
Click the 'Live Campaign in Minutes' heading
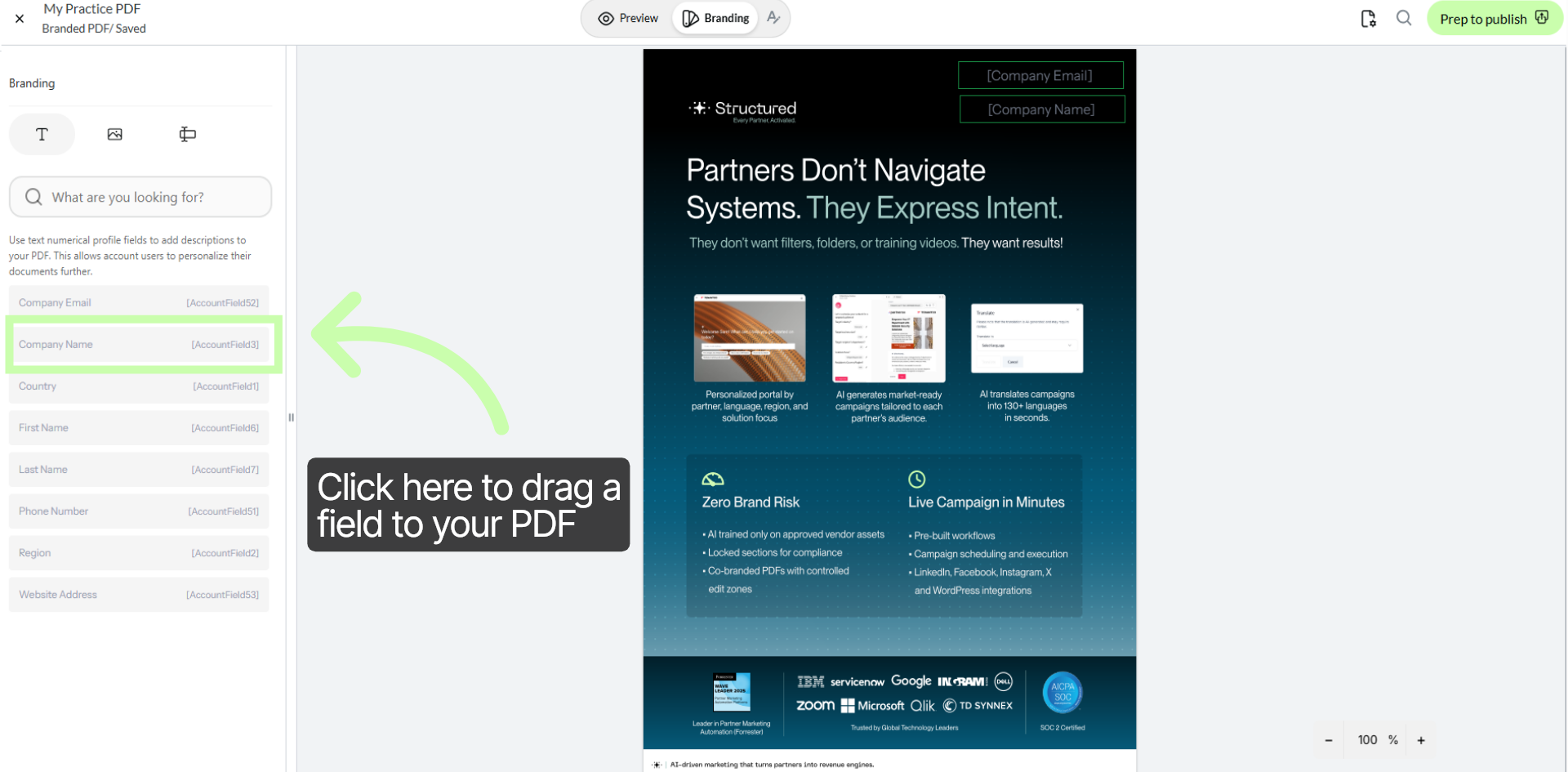pyautogui.click(x=987, y=502)
